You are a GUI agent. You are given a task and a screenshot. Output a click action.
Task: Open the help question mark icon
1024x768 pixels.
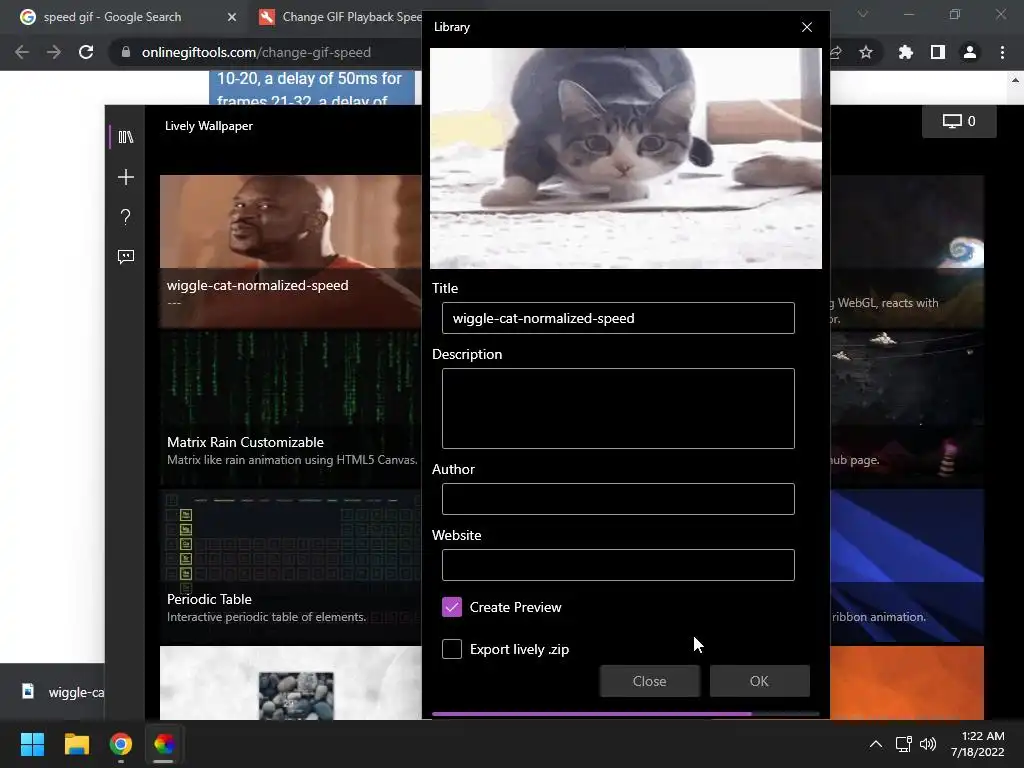click(x=125, y=217)
